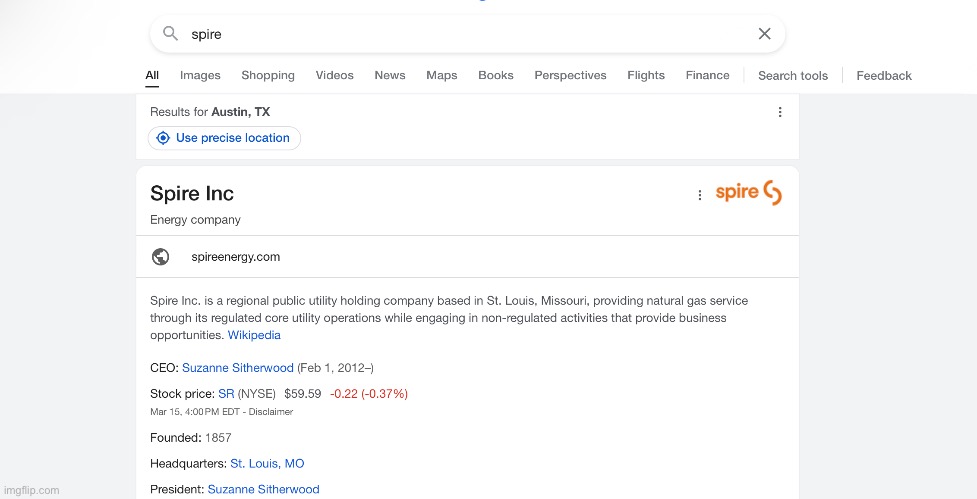977x499 pixels.
Task: Click the Feedback link
Action: tap(884, 76)
